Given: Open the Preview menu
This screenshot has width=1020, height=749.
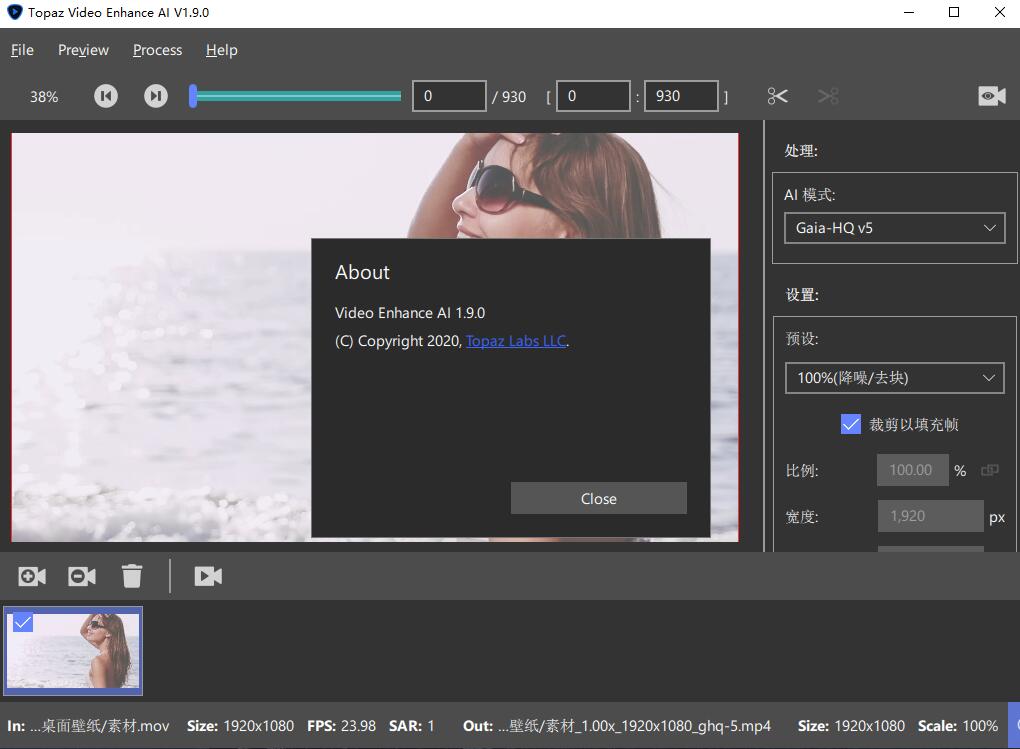Looking at the screenshot, I should click(83, 50).
